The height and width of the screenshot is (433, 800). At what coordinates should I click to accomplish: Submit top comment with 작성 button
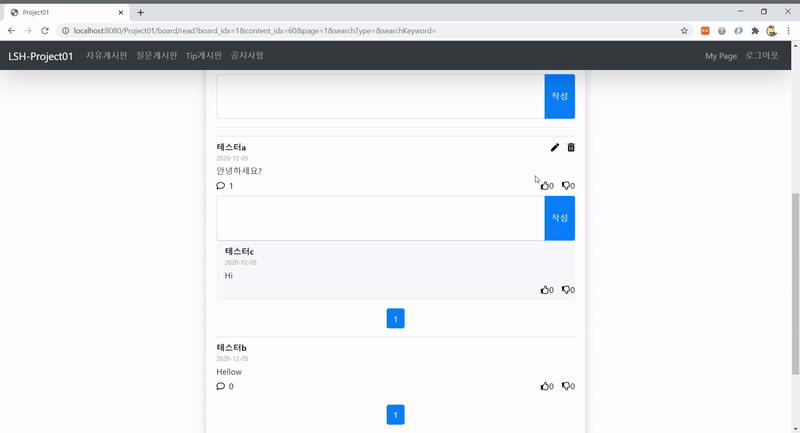pos(560,96)
